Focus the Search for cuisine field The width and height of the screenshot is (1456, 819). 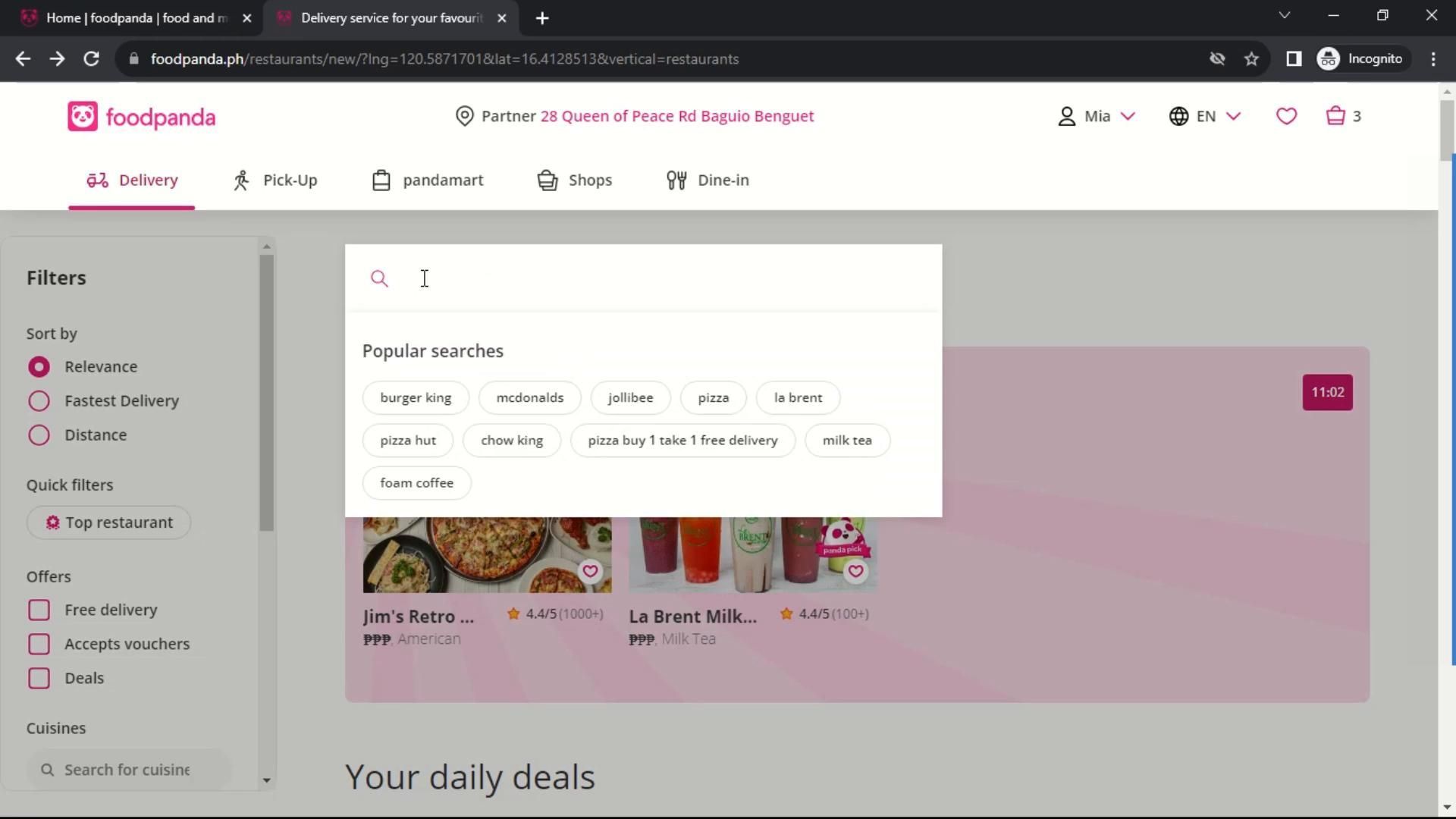(x=127, y=770)
